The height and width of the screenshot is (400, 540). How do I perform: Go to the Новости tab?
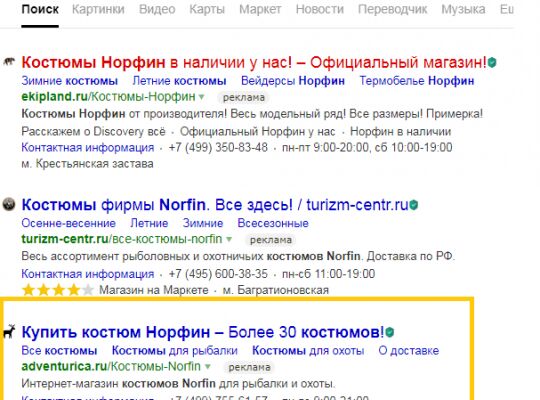pos(320,9)
